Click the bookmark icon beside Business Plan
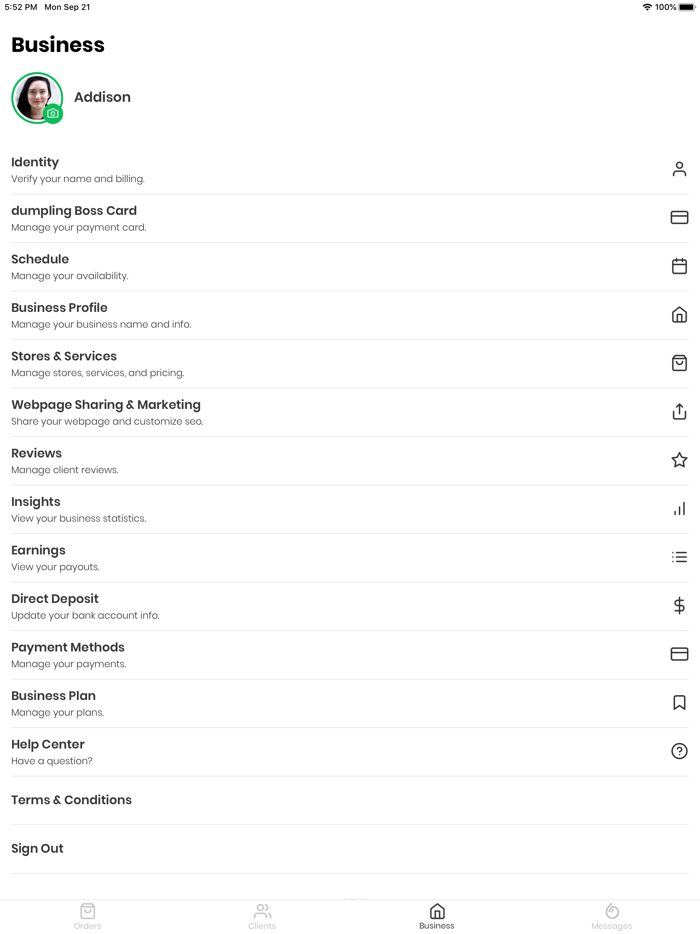This screenshot has width=700, height=934. click(x=679, y=703)
